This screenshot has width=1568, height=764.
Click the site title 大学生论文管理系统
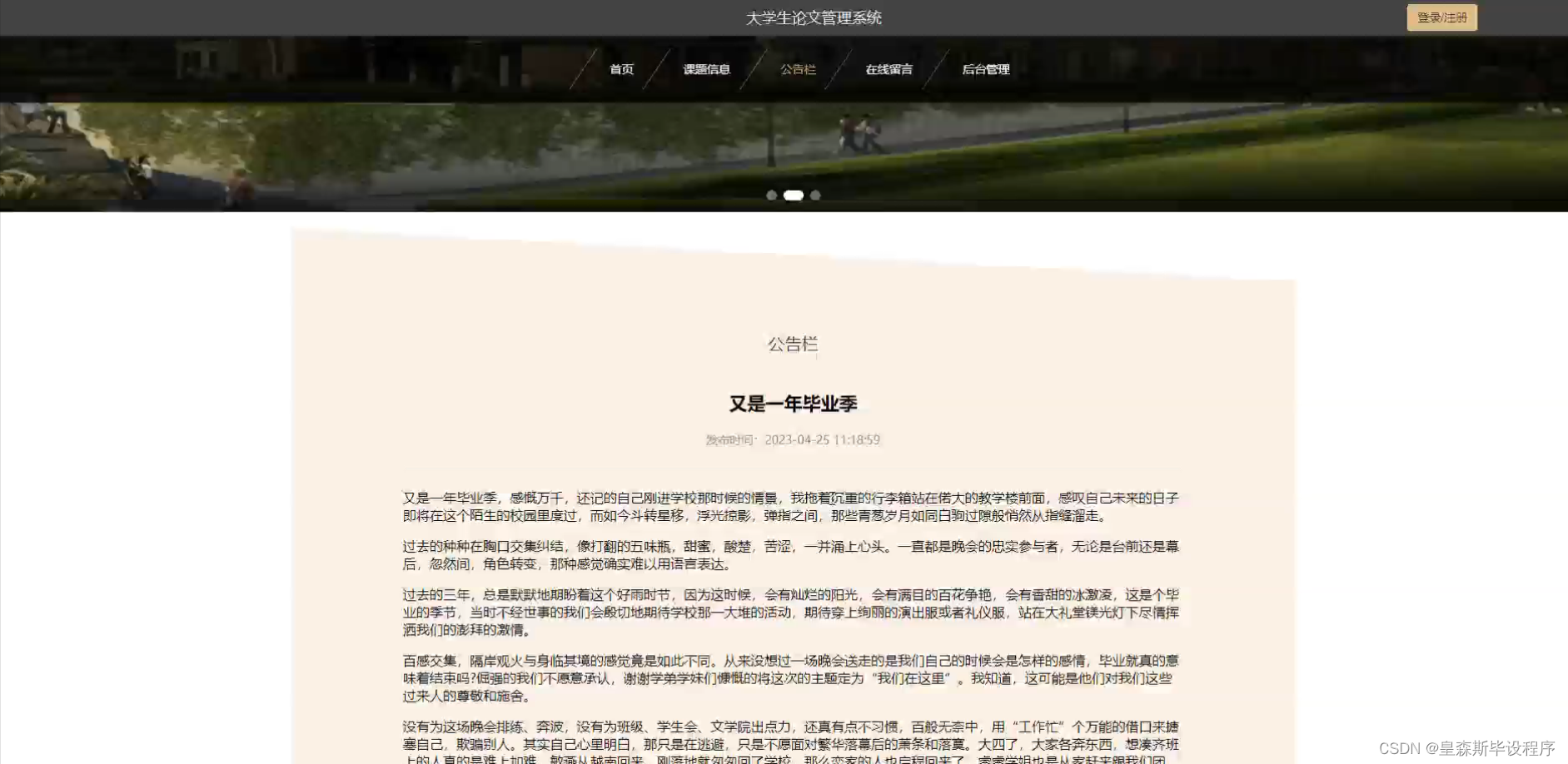coord(812,17)
